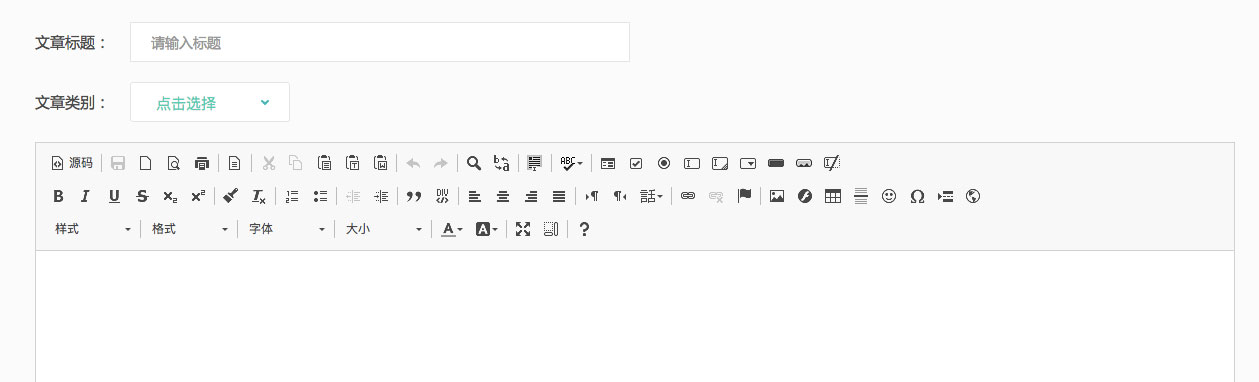This screenshot has width=1259, height=382.
Task: Justify the text alignment
Action: (x=559, y=196)
